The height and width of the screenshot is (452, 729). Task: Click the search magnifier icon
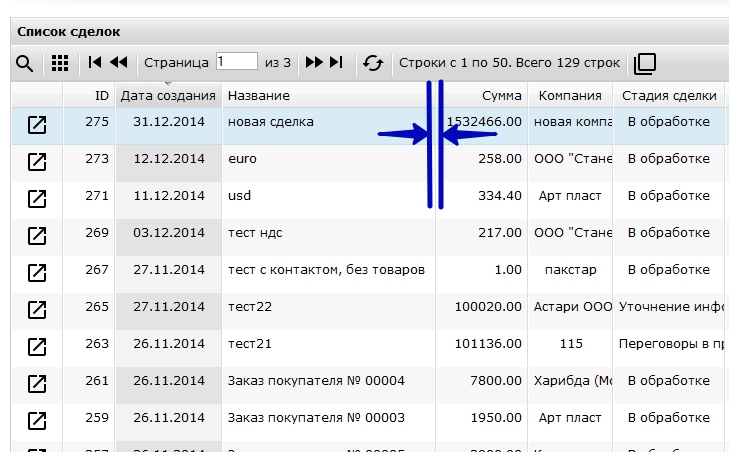(x=25, y=63)
